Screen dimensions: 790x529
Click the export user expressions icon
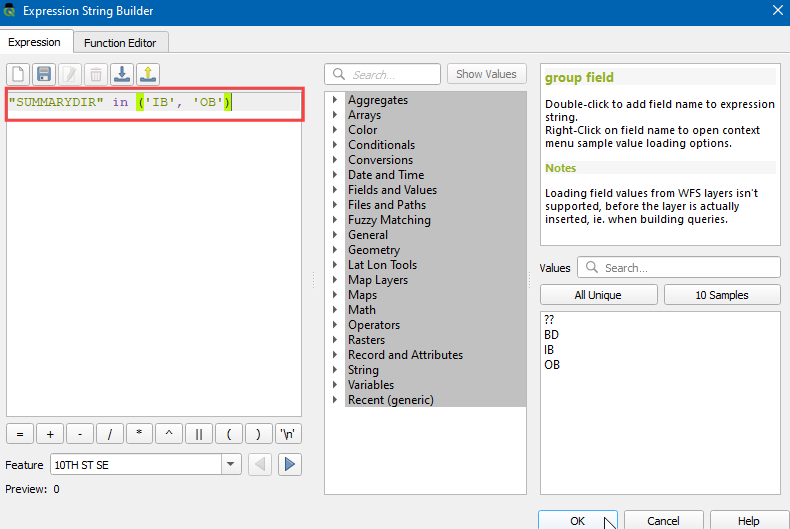point(148,74)
